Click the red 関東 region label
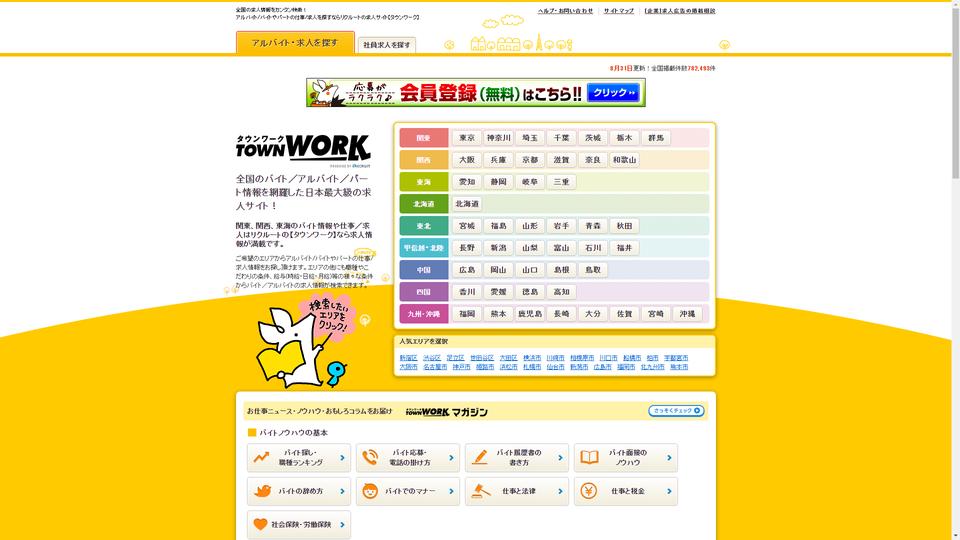 pos(424,138)
